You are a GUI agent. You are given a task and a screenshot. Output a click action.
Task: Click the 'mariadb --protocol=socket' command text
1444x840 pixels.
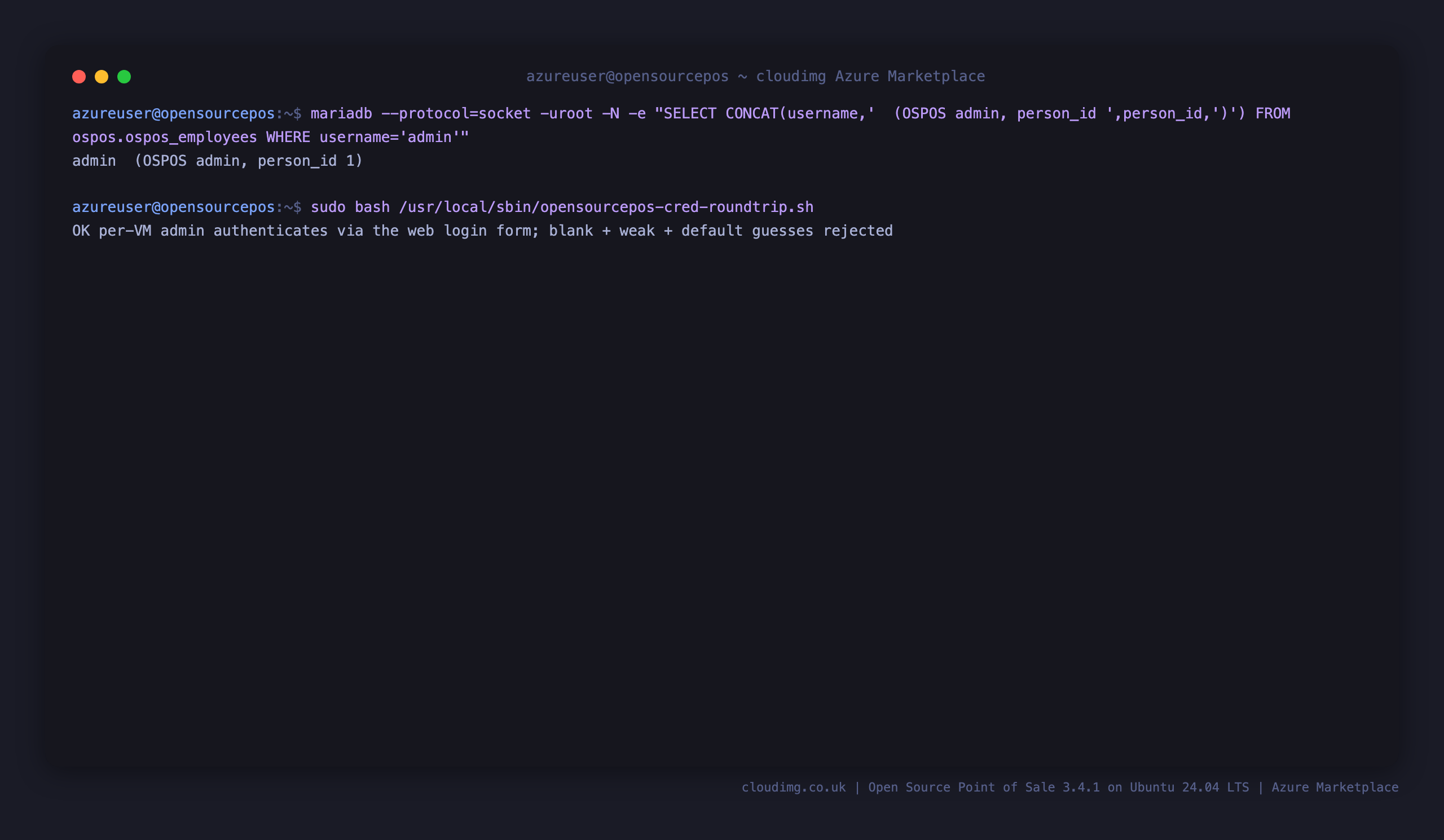(x=421, y=113)
